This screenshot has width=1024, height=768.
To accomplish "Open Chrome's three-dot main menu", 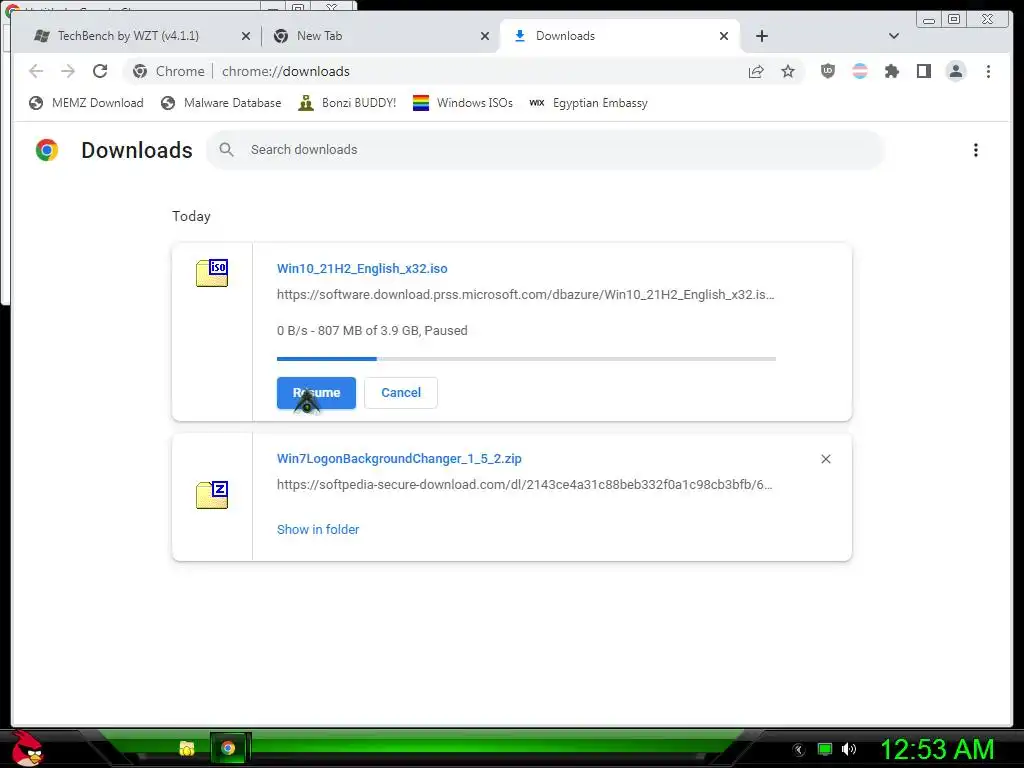I will (988, 71).
